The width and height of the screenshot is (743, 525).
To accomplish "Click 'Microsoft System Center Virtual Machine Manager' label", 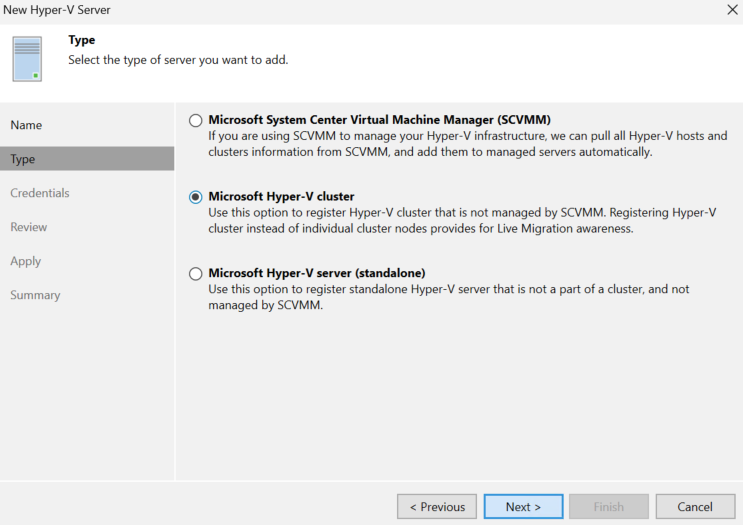I will click(380, 120).
